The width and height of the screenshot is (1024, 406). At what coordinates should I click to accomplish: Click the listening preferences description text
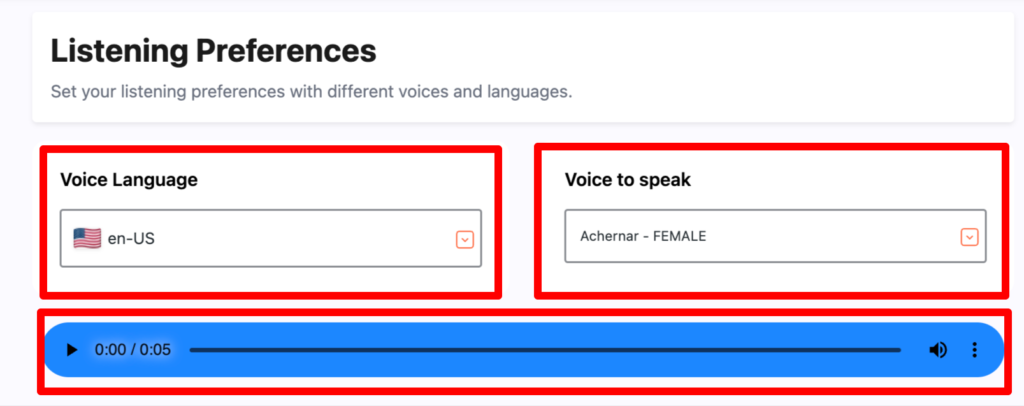pos(312,91)
